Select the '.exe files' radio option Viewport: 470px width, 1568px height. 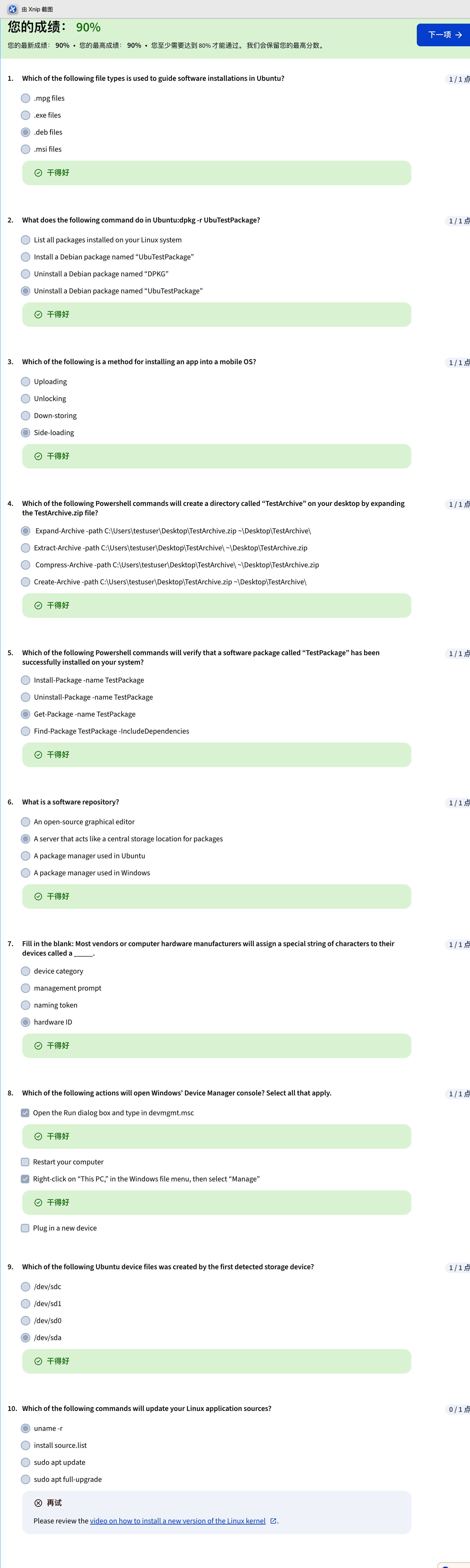point(26,115)
